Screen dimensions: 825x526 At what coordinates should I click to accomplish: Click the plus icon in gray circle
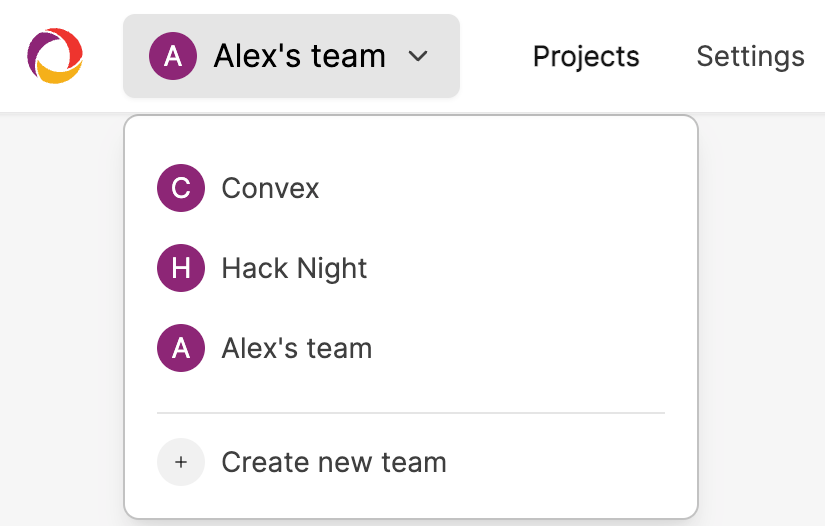click(x=181, y=462)
